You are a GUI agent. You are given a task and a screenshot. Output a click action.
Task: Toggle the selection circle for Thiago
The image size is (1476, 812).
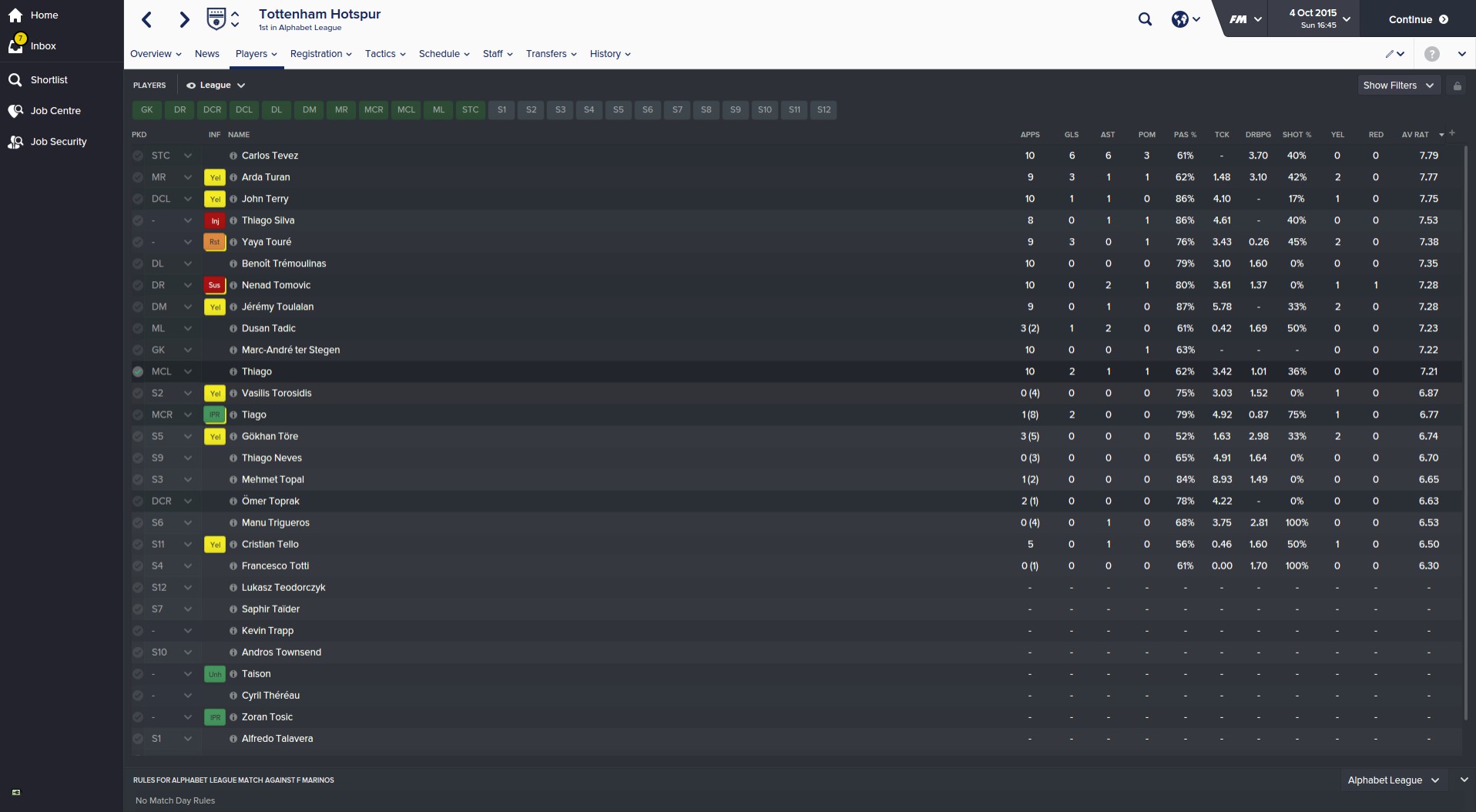(138, 371)
